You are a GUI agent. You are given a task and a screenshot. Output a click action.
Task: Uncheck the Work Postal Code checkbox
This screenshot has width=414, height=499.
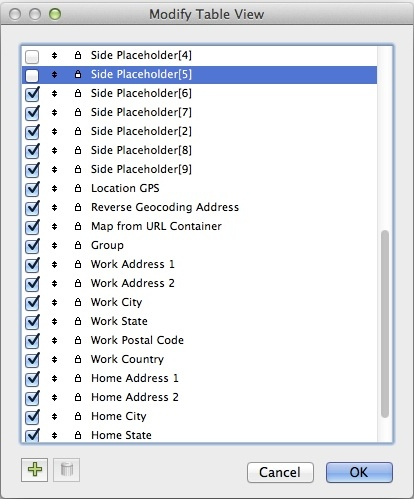(32, 341)
